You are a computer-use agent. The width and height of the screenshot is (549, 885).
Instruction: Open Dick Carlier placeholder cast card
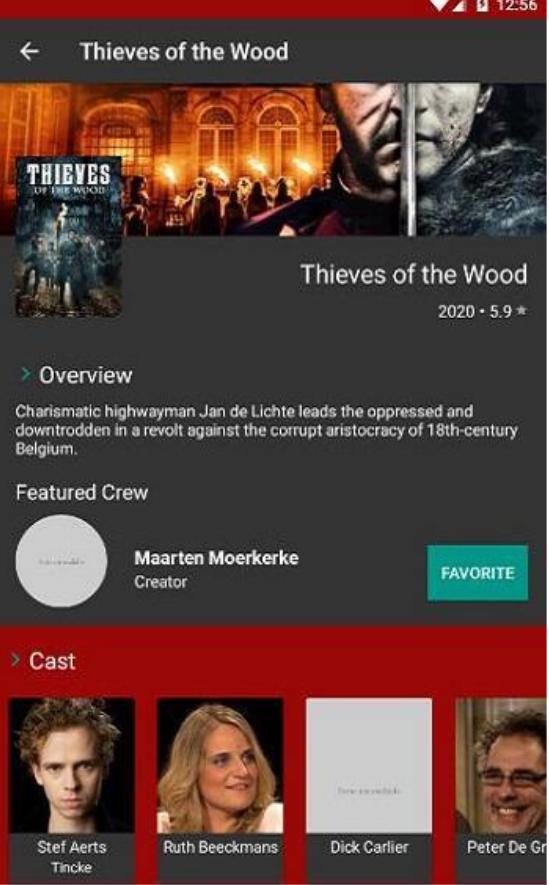click(369, 765)
